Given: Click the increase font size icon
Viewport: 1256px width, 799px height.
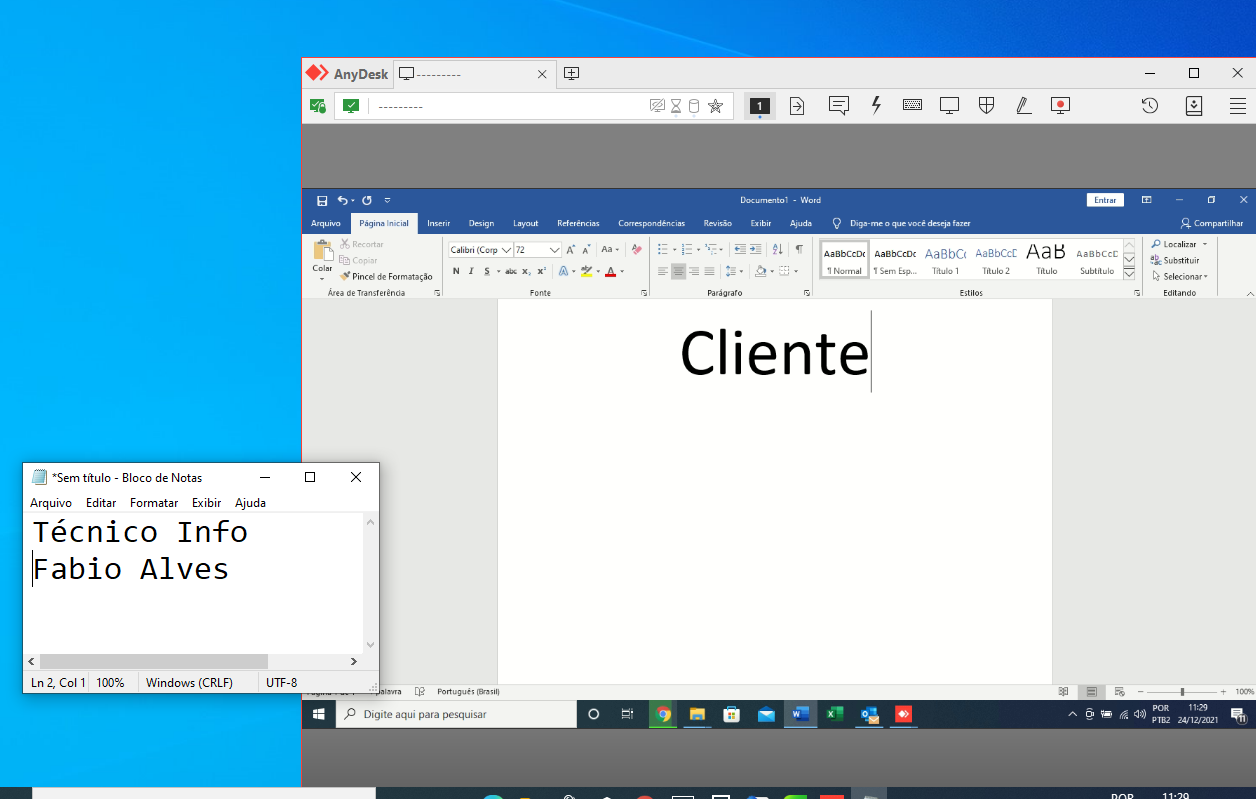Looking at the screenshot, I should pos(571,249).
